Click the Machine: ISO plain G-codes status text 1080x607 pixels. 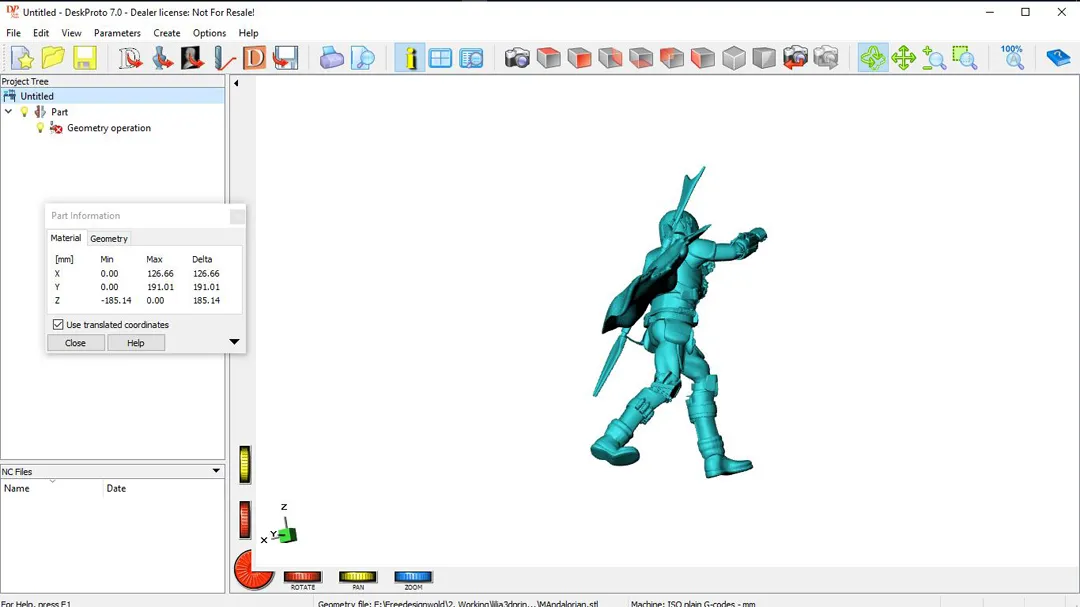693,604
